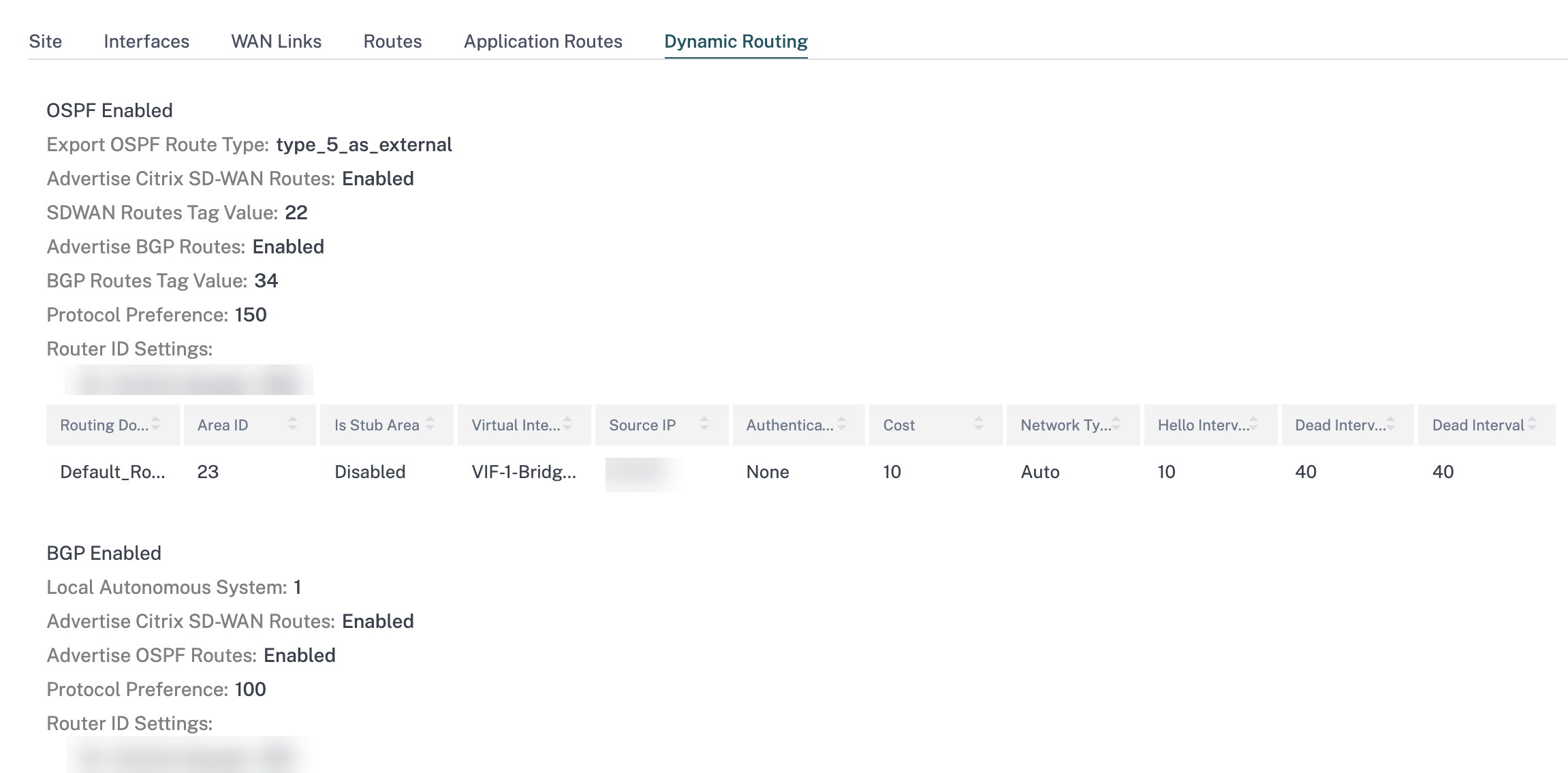Sort by Network Type column arrows
This screenshot has height=773, width=1568.
(x=1116, y=424)
